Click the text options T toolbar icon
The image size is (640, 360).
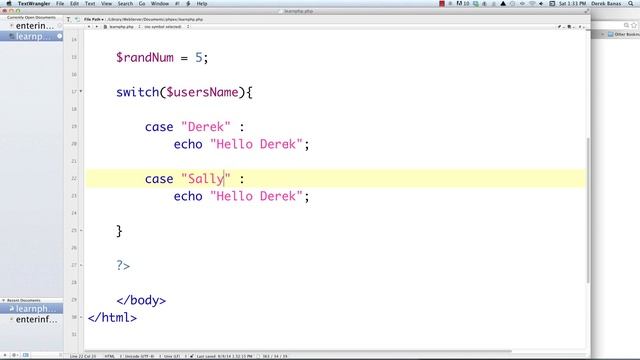(x=68, y=19)
